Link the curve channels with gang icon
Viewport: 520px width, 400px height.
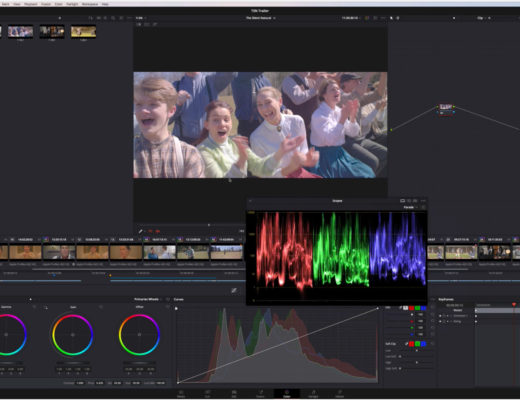click(x=401, y=308)
